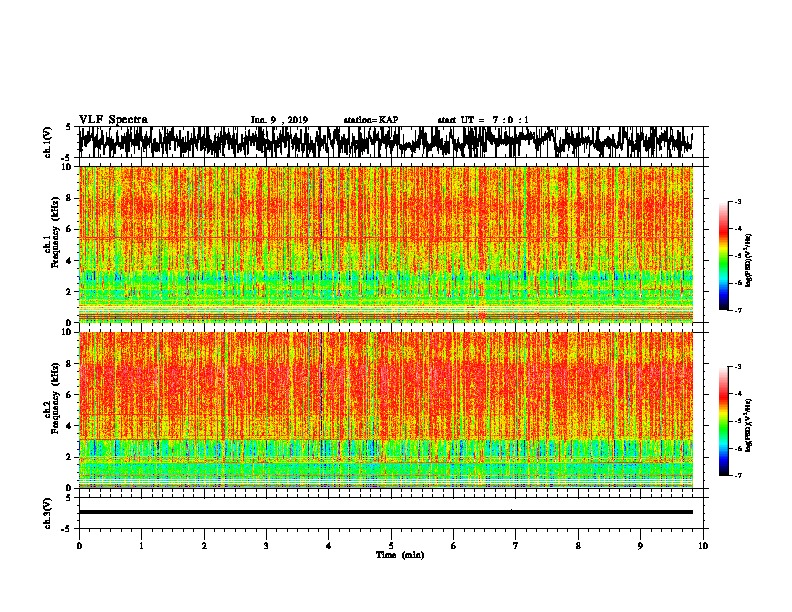Click the "2" tick on the time axis
Viewport: 792px width, 612px height.
(204, 546)
